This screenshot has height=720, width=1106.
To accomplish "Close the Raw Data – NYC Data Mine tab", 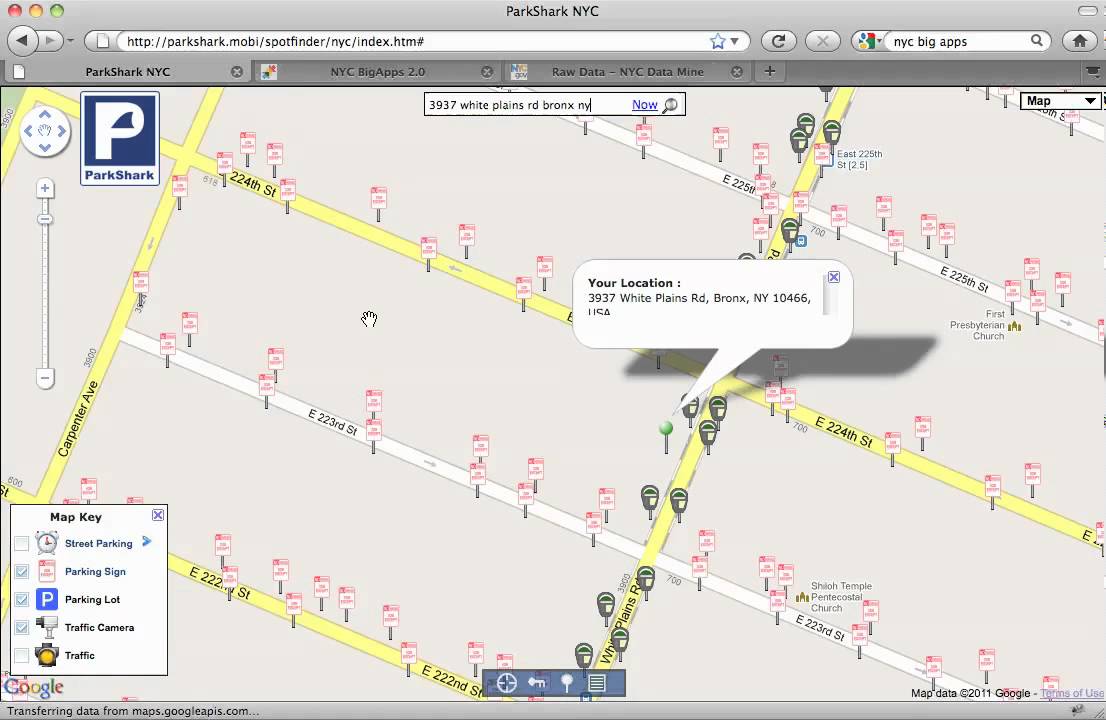I will (x=736, y=71).
